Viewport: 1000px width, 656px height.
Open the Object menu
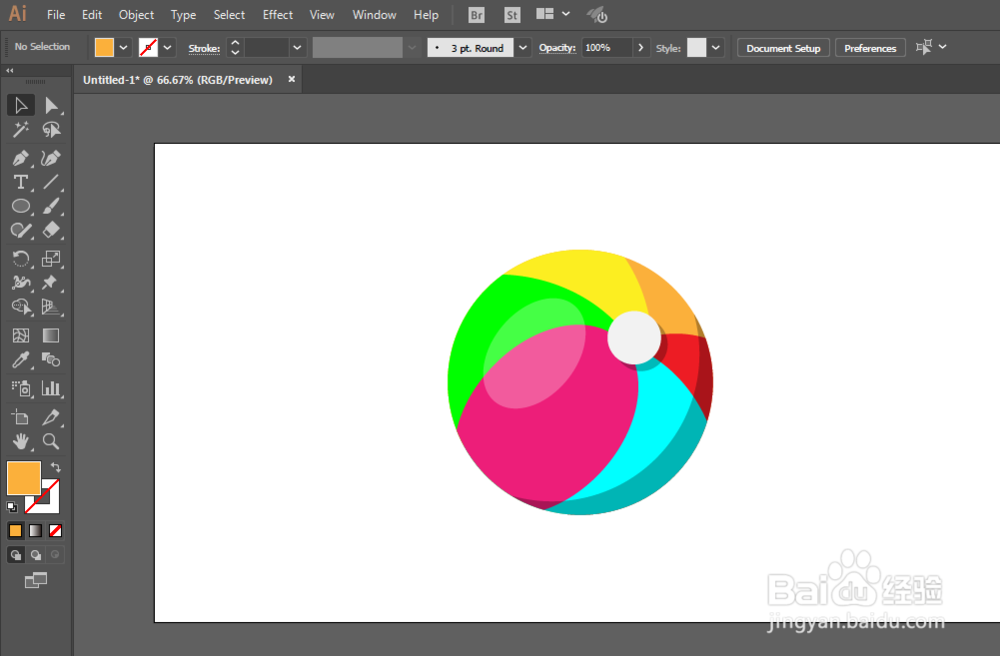[x=136, y=15]
